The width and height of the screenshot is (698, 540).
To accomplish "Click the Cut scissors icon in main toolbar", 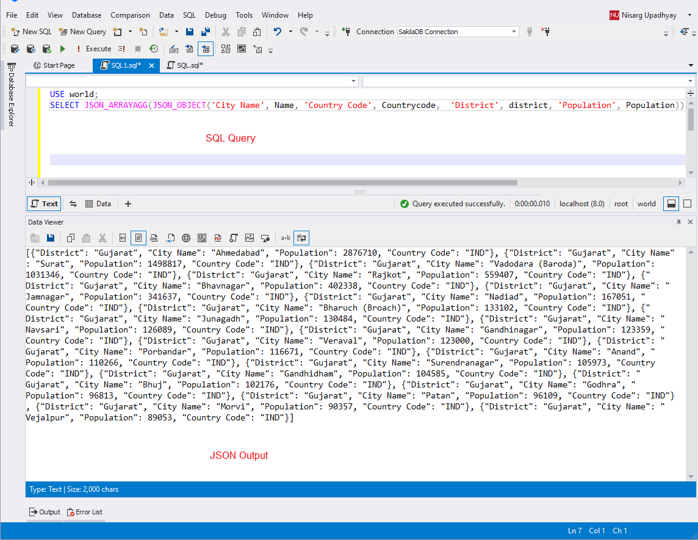I will click(225, 32).
